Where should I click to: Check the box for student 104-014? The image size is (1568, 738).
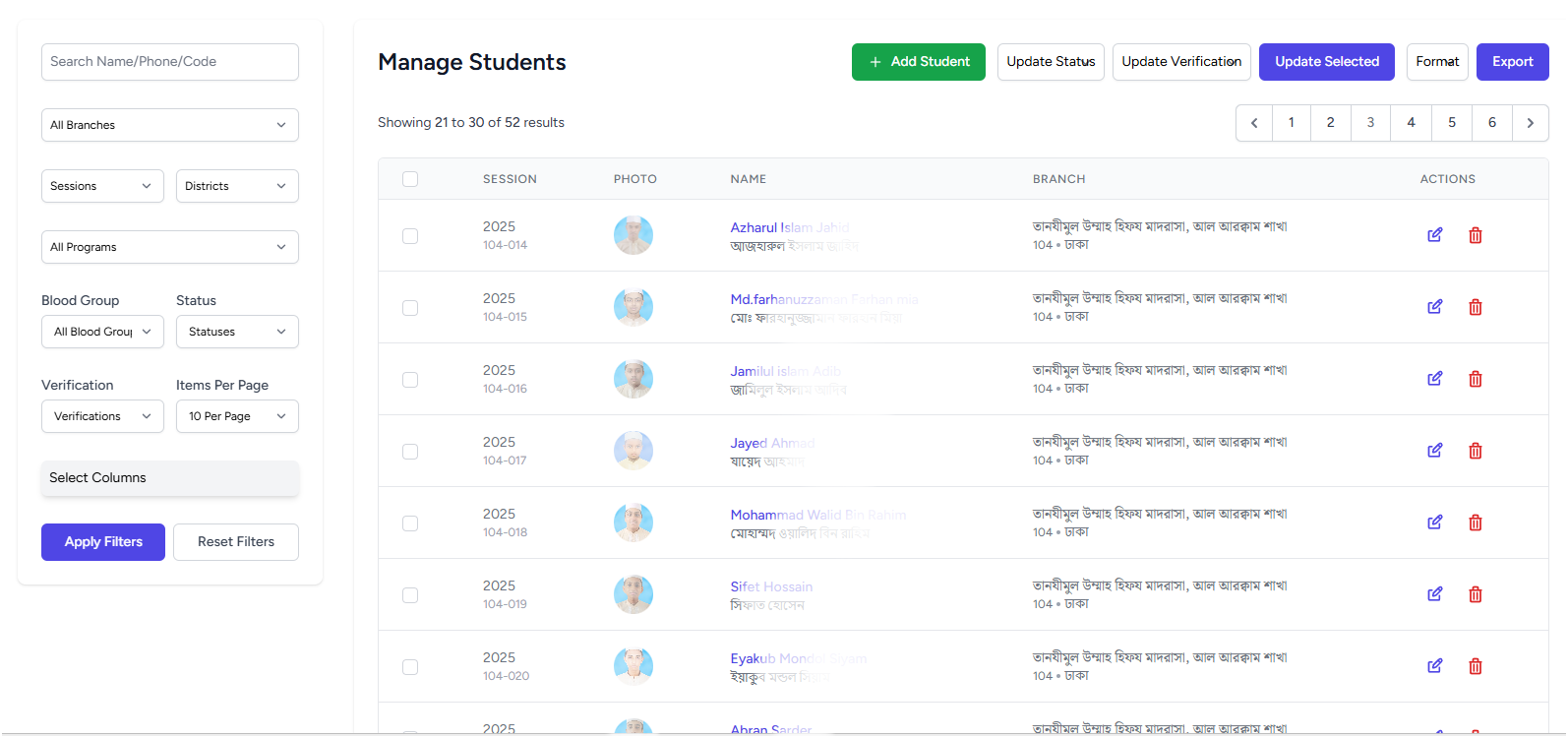(410, 236)
